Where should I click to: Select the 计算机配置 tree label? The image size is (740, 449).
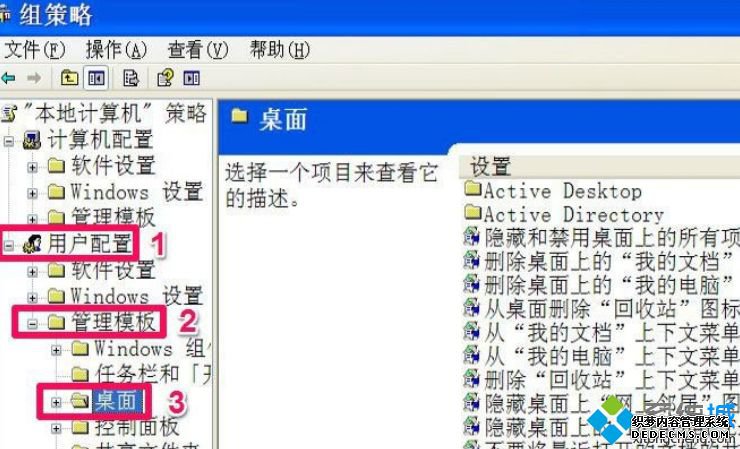pyautogui.click(x=100, y=140)
